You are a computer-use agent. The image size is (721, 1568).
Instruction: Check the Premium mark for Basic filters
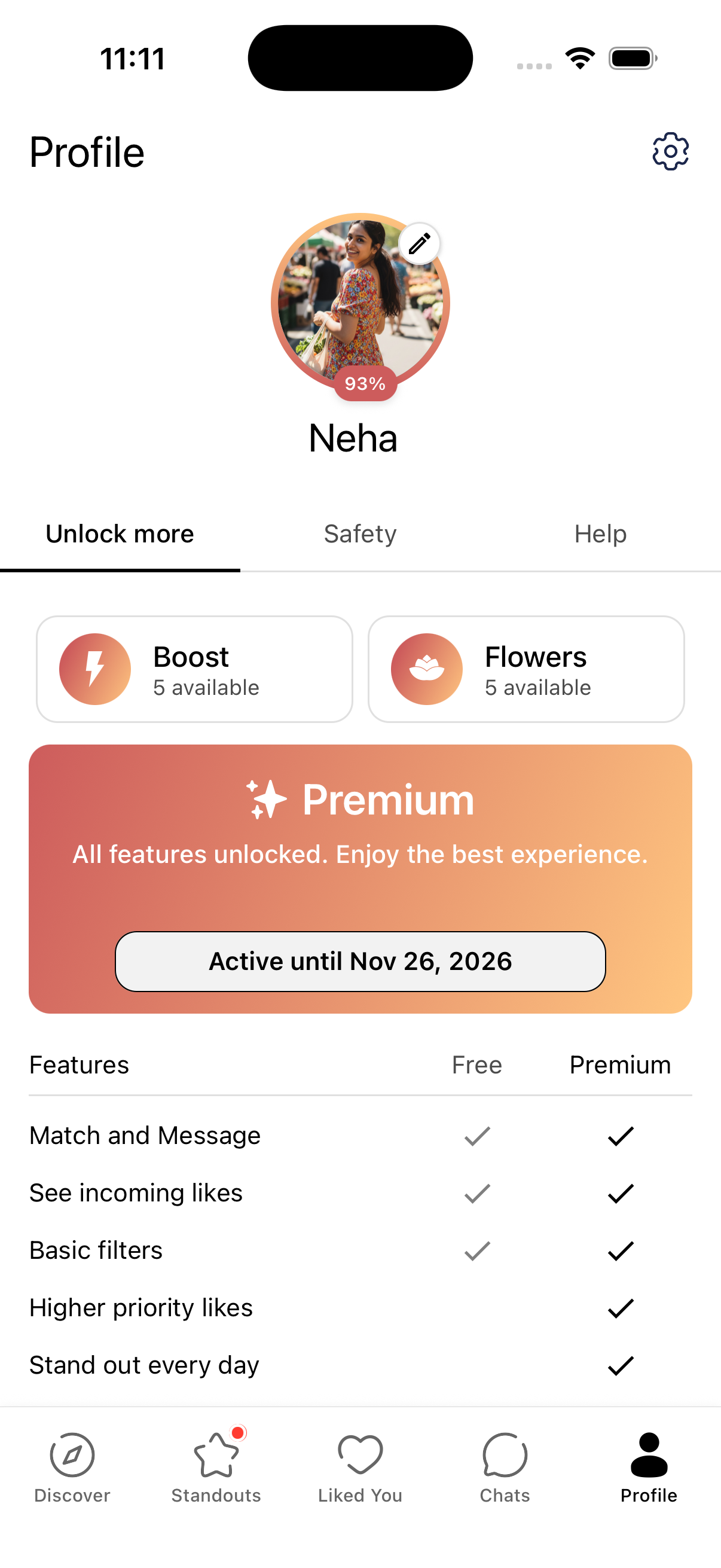tap(619, 1251)
